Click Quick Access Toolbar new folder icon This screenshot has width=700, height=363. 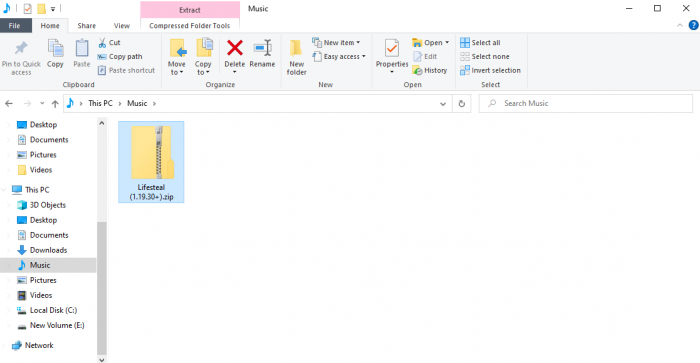click(42, 8)
